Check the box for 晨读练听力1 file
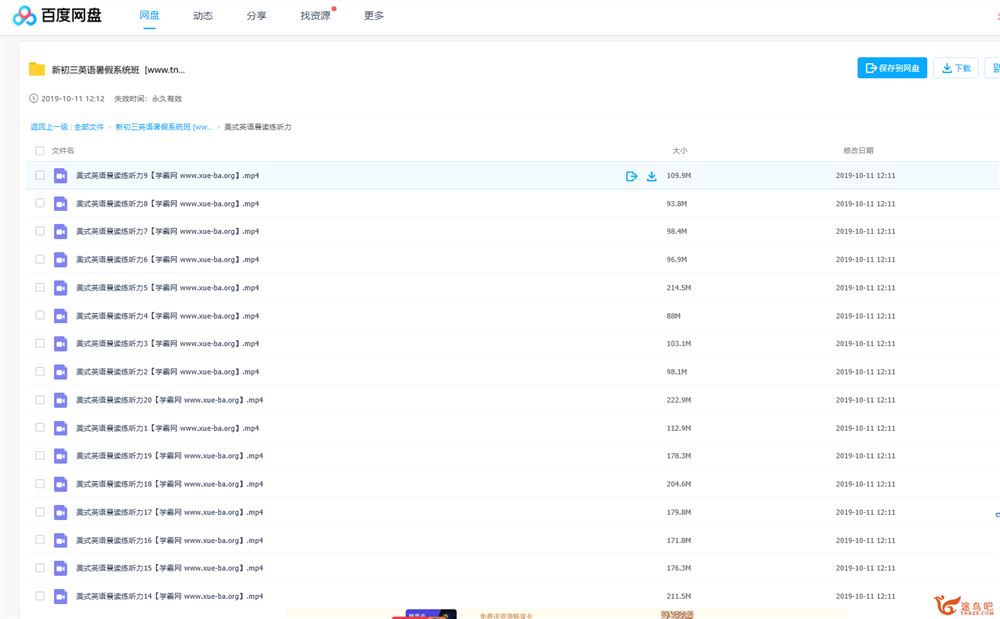Viewport: 1000px width, 619px height. [40, 428]
